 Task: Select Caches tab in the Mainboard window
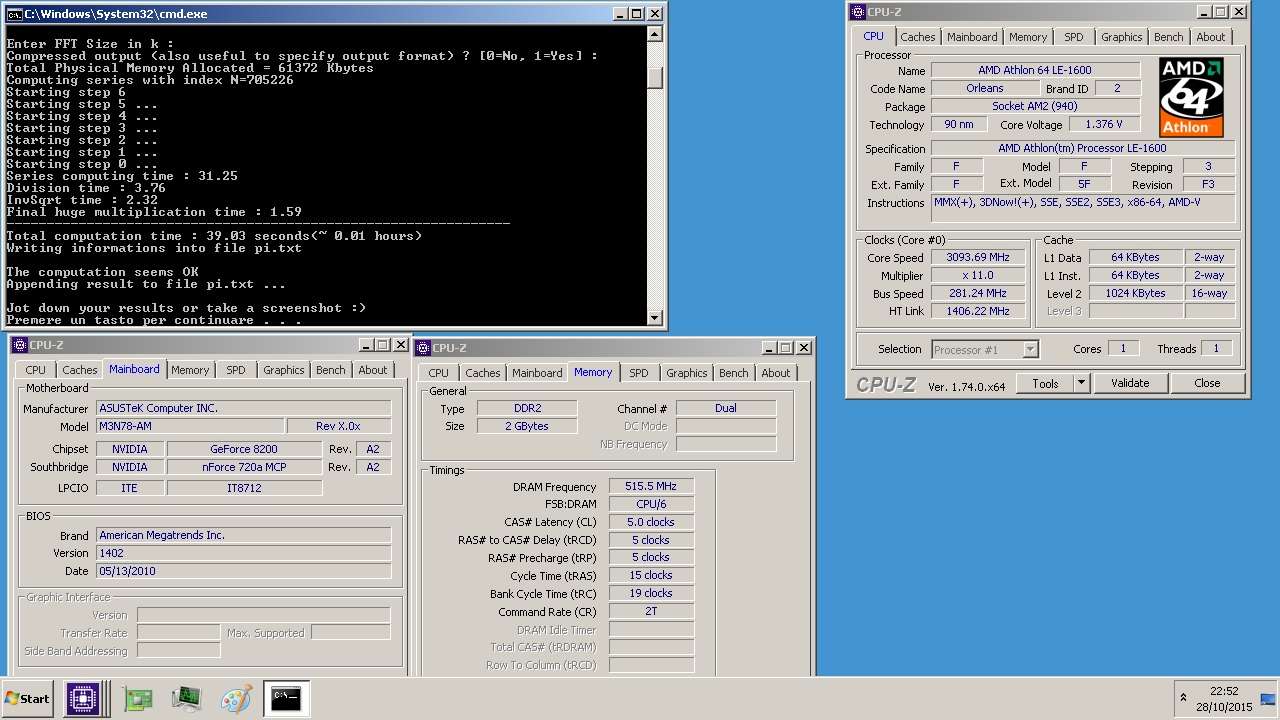80,370
